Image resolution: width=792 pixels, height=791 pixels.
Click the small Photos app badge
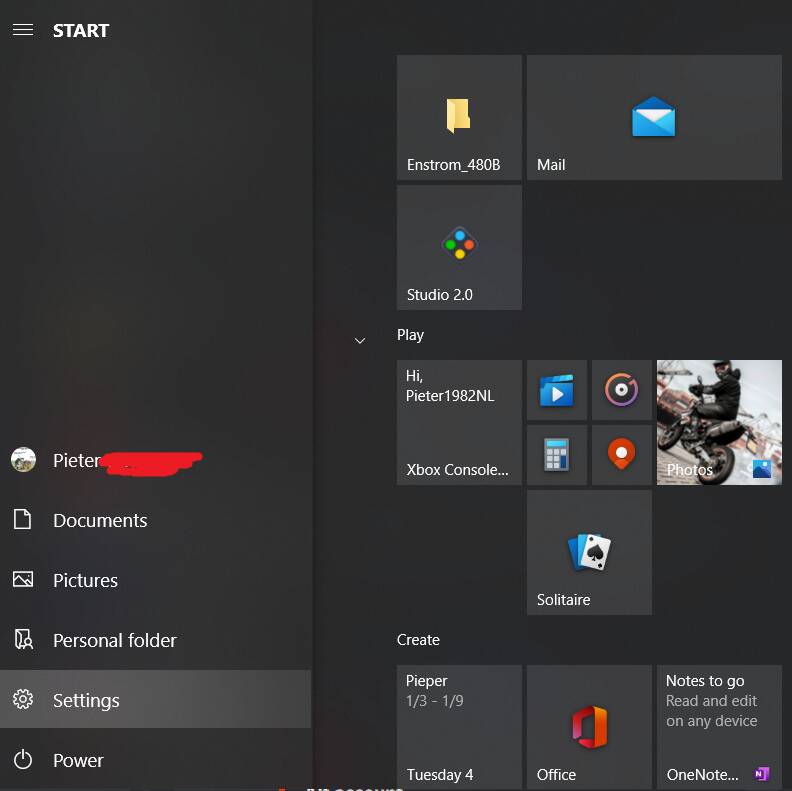[x=762, y=469]
